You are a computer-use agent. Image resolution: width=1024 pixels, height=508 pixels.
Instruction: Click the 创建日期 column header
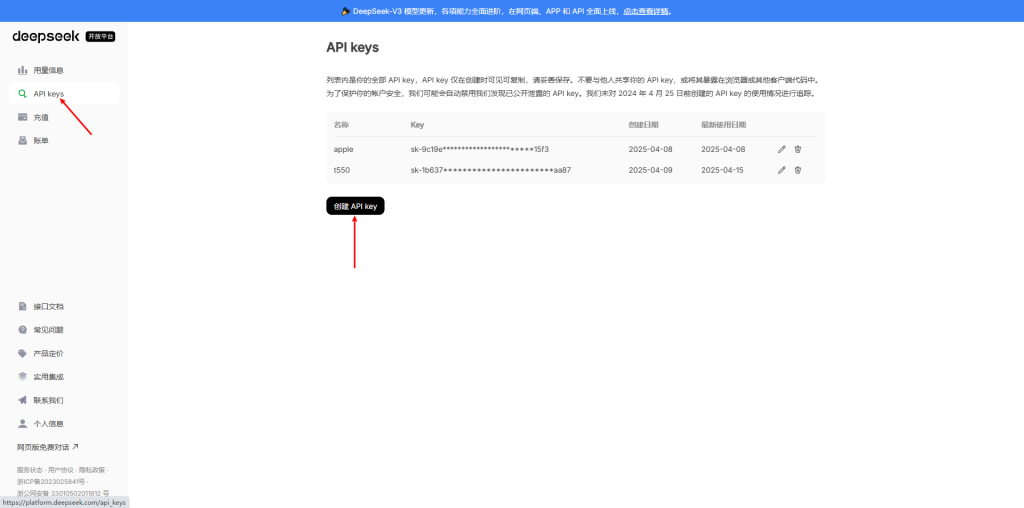[x=644, y=125]
